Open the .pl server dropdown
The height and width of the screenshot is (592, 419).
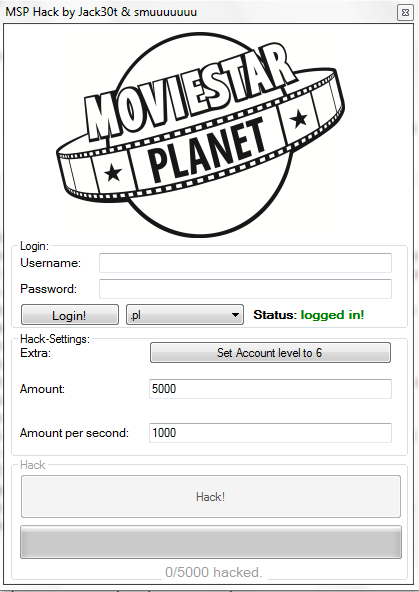pos(185,315)
